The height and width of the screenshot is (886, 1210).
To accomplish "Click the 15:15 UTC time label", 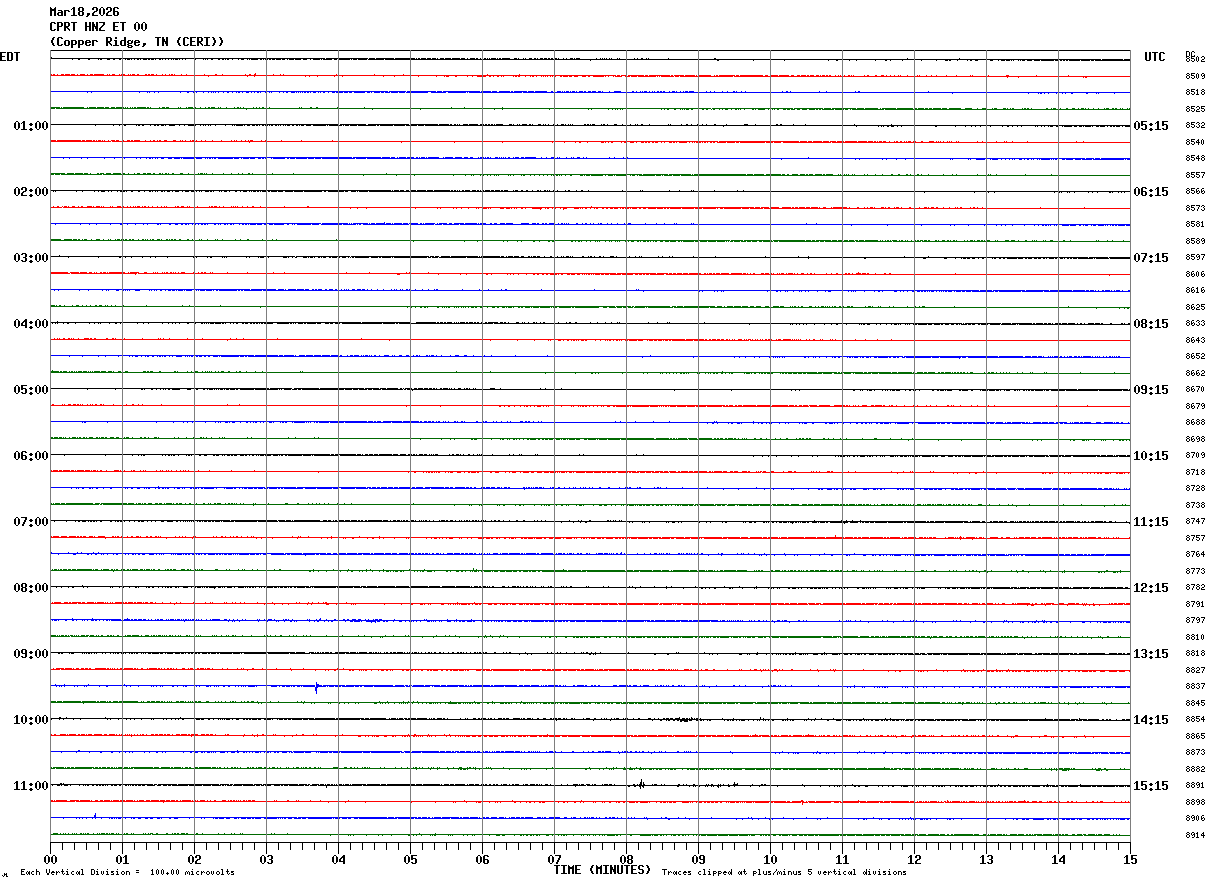I will pyautogui.click(x=1150, y=786).
